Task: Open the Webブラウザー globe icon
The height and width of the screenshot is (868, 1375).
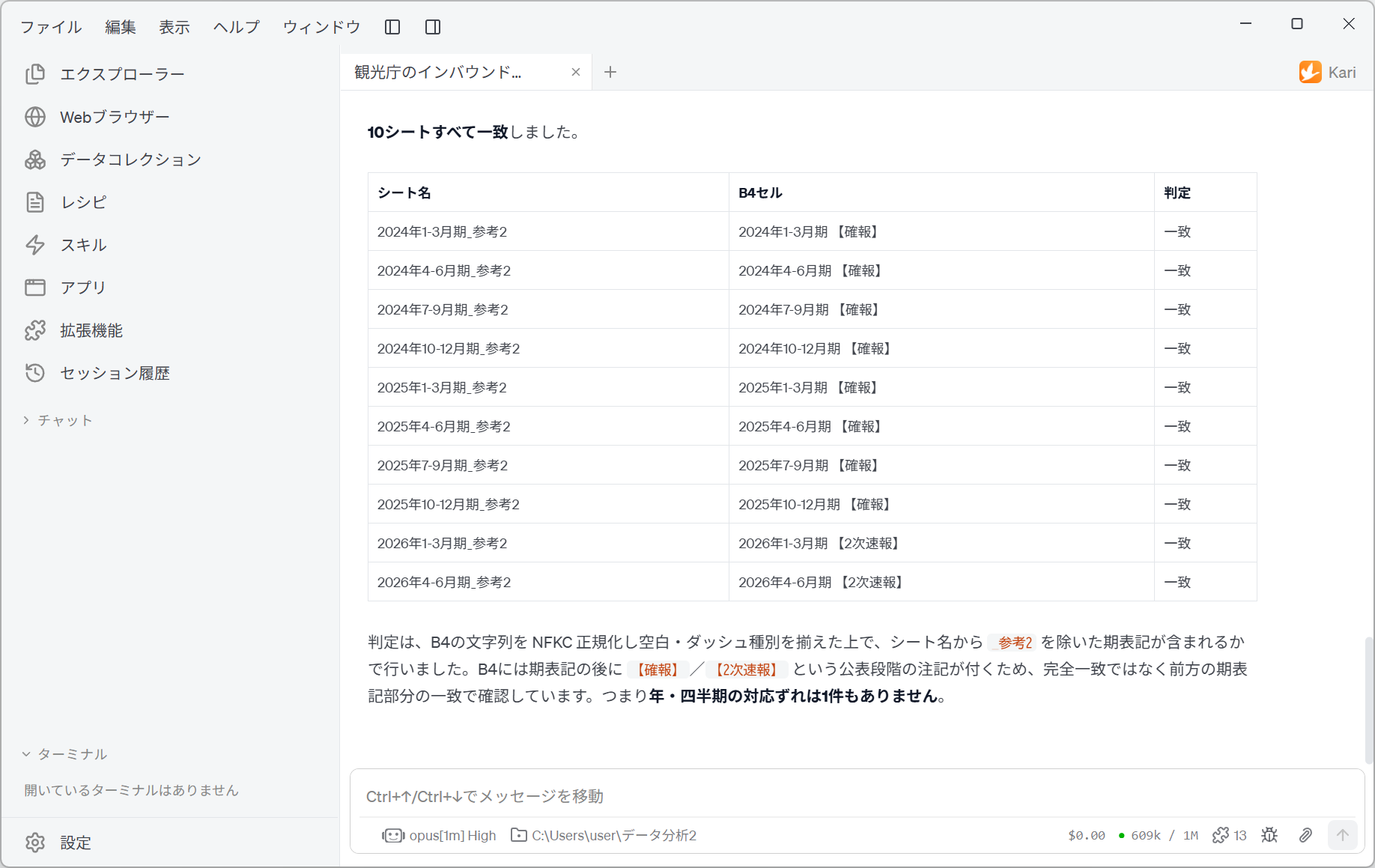Action: tap(35, 117)
